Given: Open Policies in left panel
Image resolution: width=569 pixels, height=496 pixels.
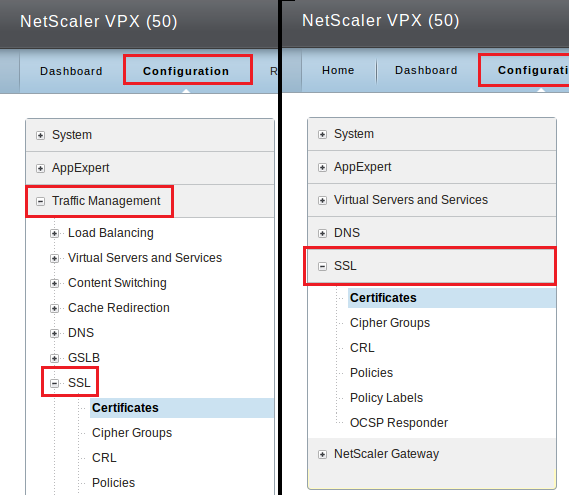Looking at the screenshot, I should 113,483.
